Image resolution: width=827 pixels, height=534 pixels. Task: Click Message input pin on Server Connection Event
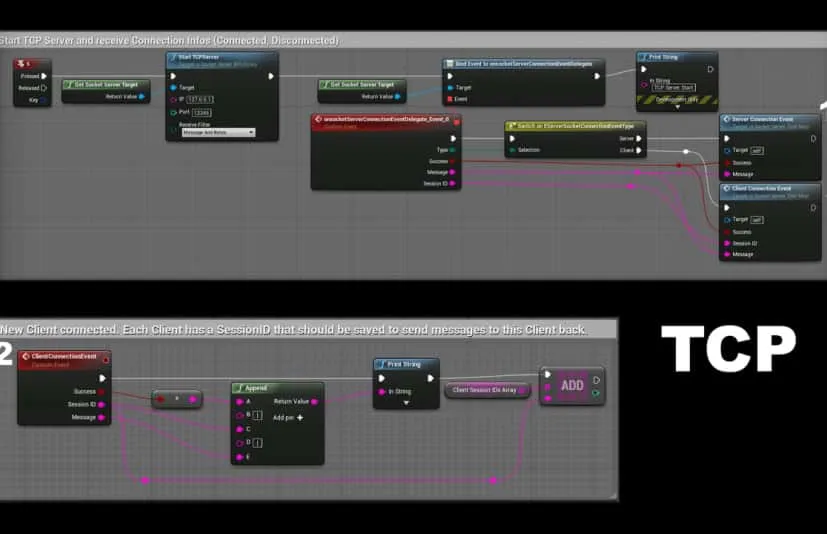point(727,174)
